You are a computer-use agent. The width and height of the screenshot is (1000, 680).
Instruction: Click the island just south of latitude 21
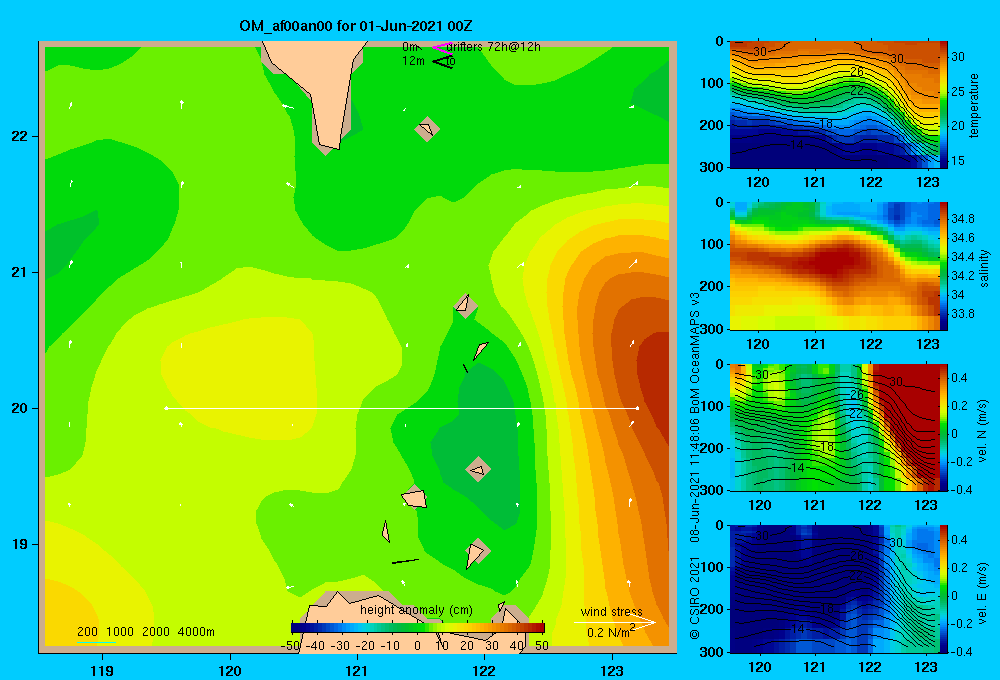click(465, 305)
